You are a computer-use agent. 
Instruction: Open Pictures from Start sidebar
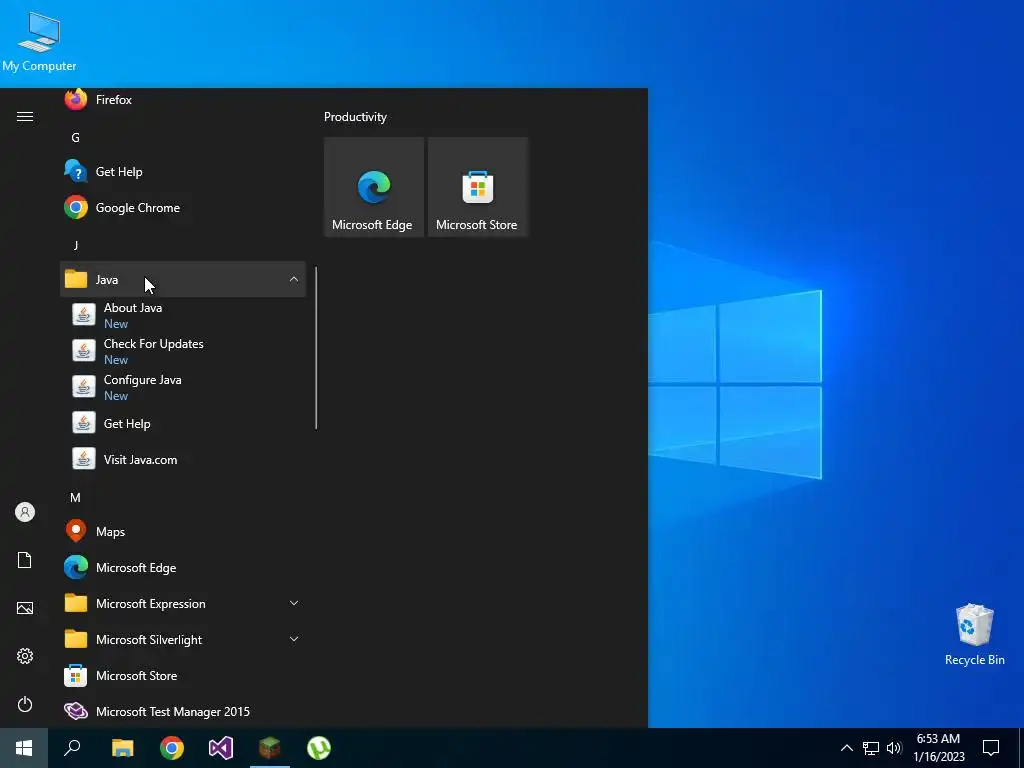25,608
